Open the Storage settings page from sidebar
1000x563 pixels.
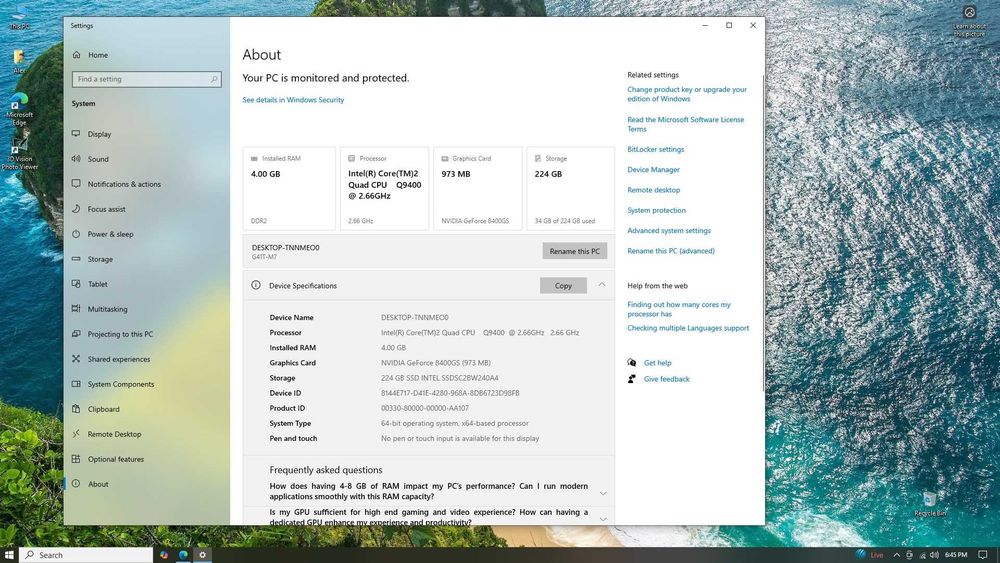click(x=100, y=259)
